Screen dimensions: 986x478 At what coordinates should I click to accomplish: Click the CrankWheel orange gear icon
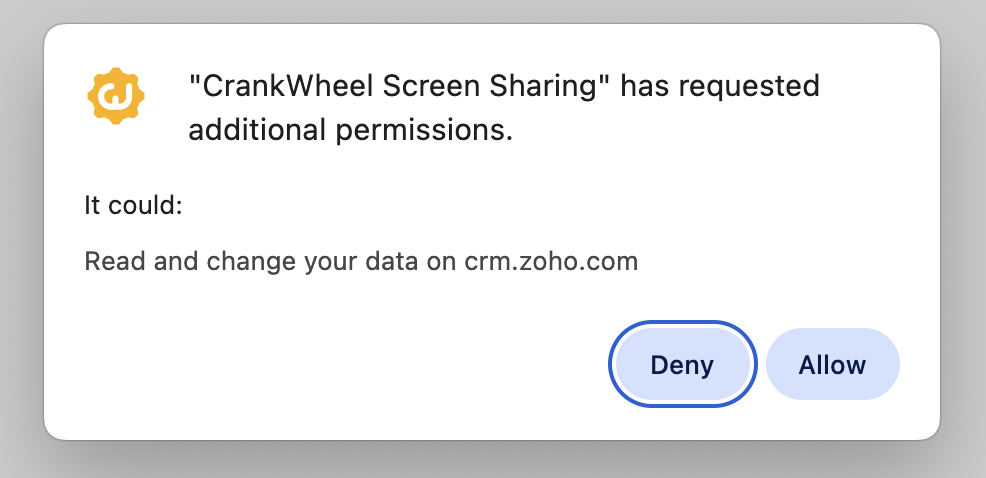[x=117, y=97]
